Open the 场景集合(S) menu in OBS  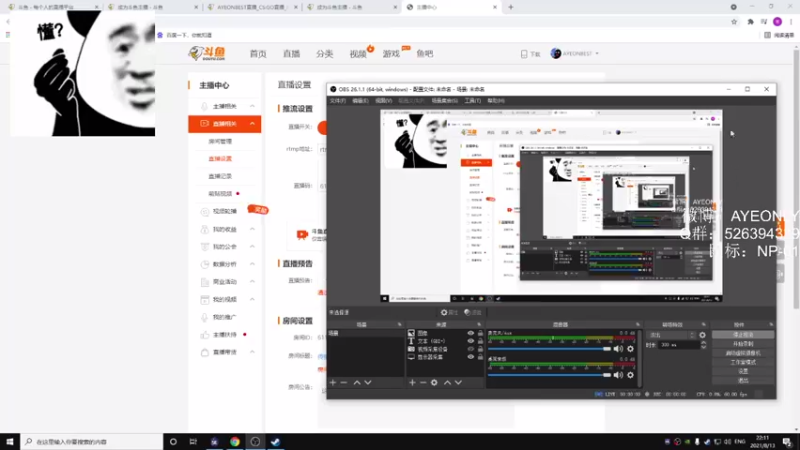pos(444,101)
